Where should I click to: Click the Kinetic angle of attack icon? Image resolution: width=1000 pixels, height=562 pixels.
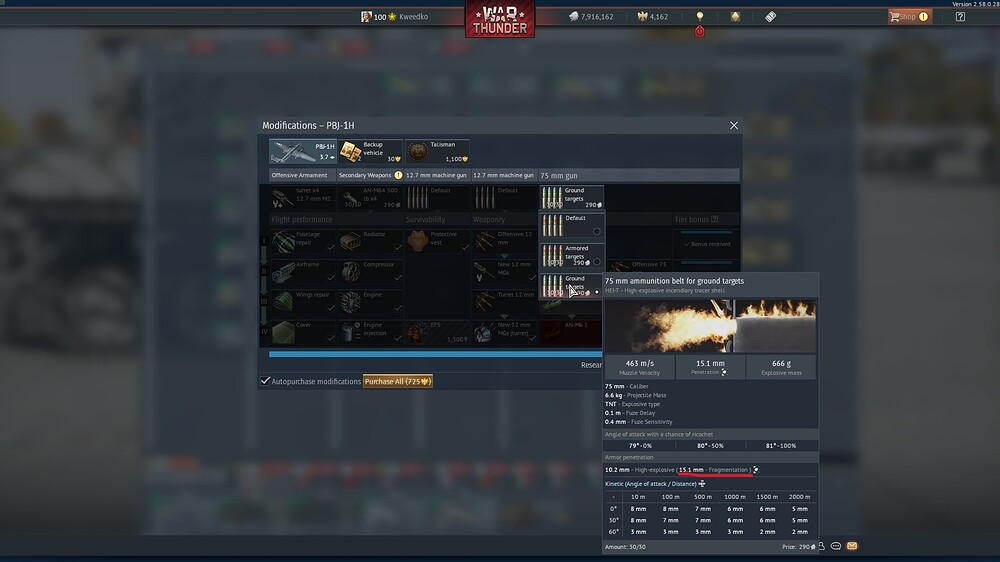point(702,484)
